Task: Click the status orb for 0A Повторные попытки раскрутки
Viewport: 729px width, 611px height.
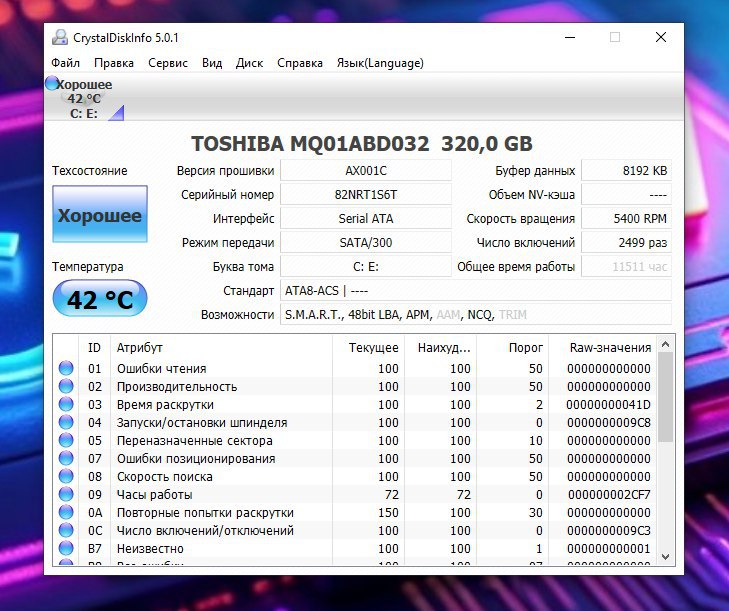Action: pyautogui.click(x=66, y=512)
